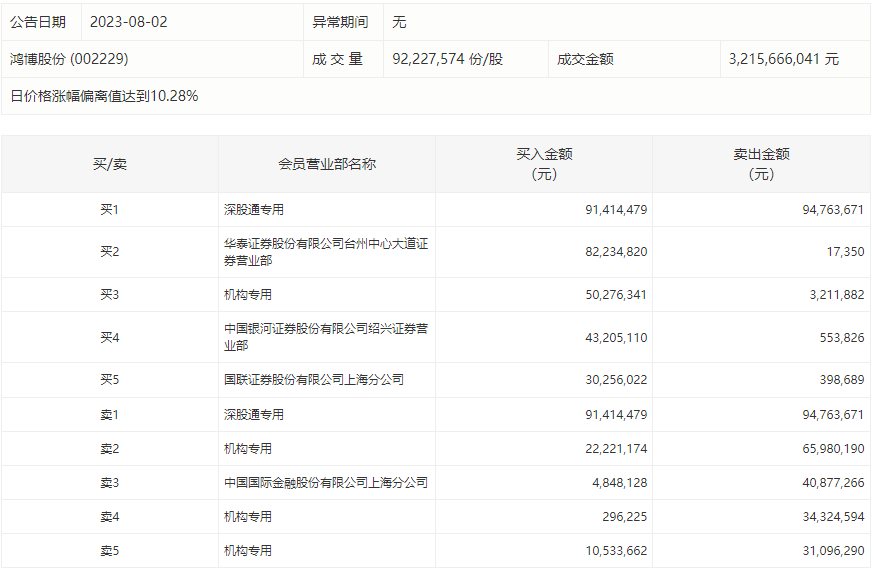Click the 异常期间 label
The image size is (874, 568).
point(340,22)
